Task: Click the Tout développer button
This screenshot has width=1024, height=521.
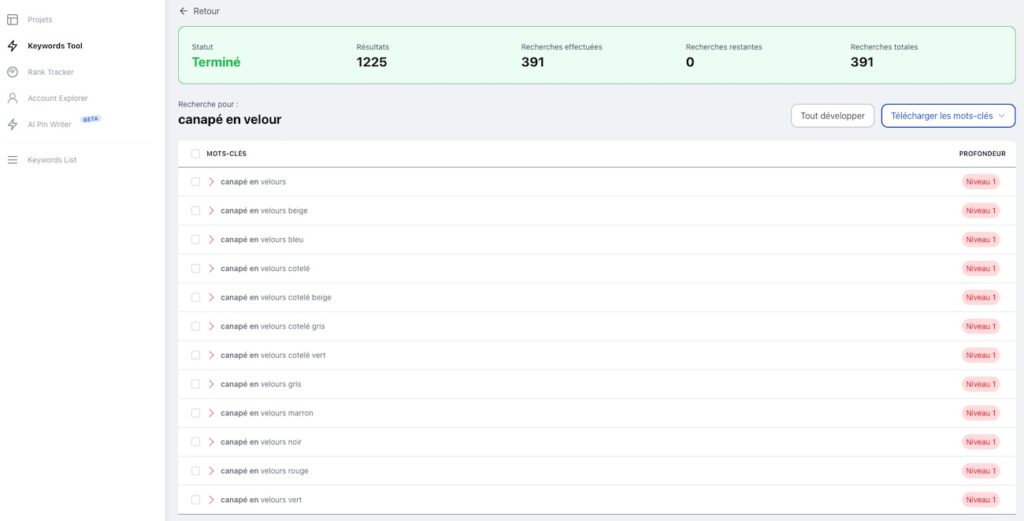Action: (833, 116)
